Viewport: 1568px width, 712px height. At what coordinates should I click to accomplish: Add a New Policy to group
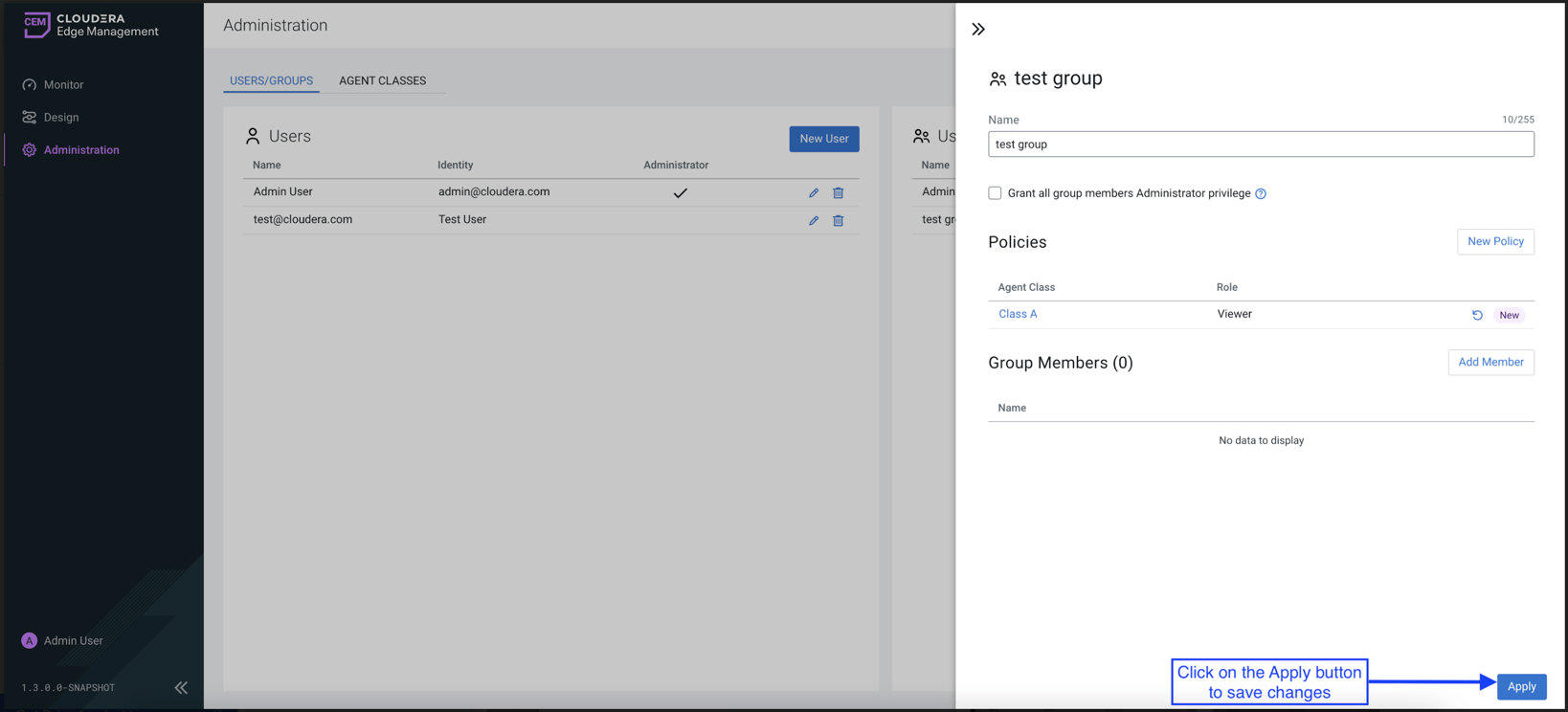click(1494, 242)
